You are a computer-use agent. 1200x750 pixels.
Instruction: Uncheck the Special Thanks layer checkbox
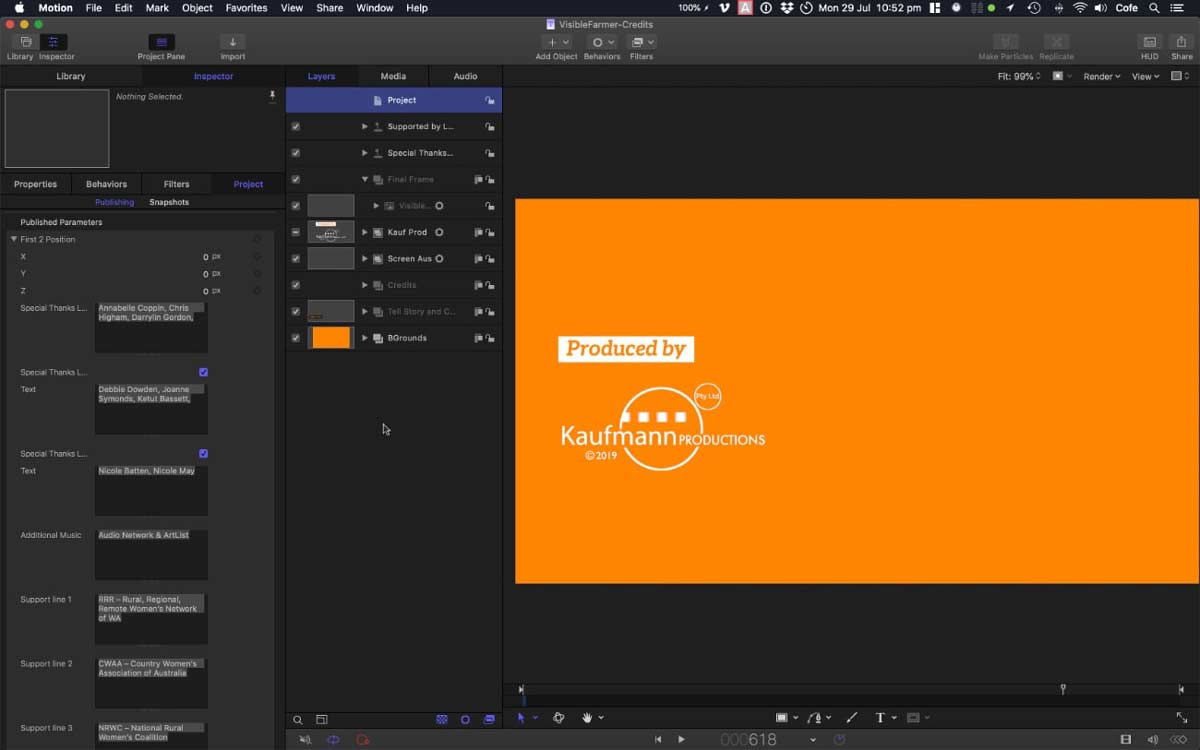pos(296,153)
